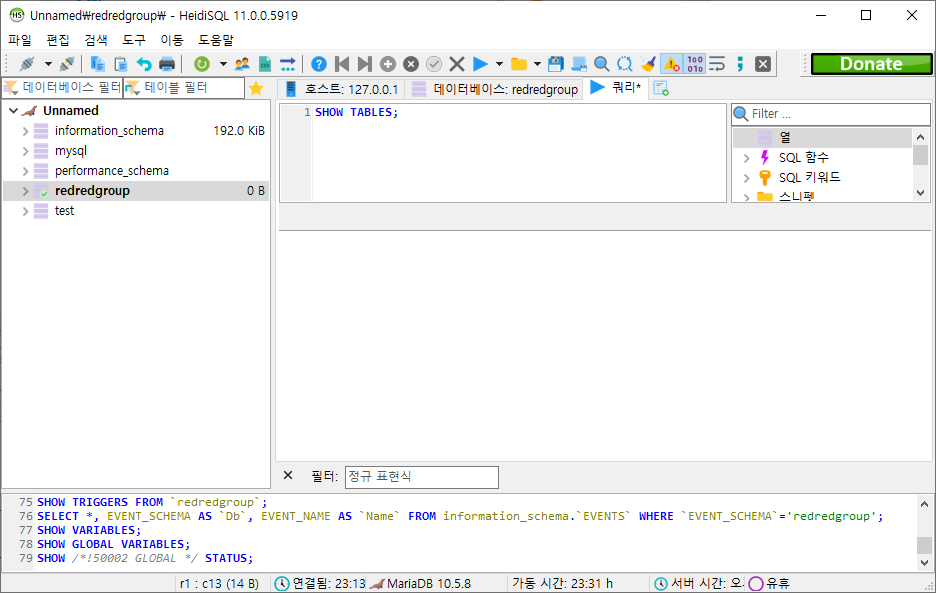The height and width of the screenshot is (593, 936).
Task: Open the user manager icon
Action: 242,64
